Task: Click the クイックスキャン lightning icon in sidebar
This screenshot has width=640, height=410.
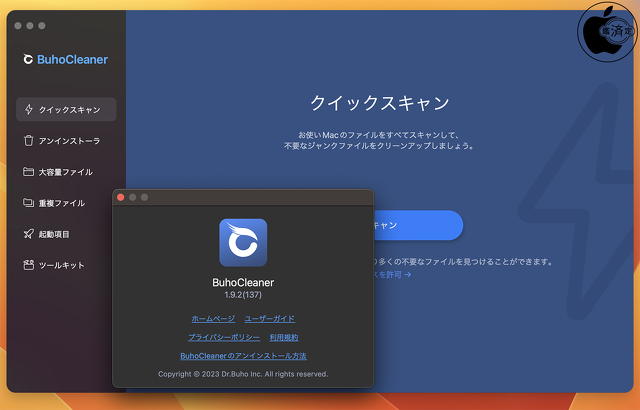Action: click(x=29, y=110)
